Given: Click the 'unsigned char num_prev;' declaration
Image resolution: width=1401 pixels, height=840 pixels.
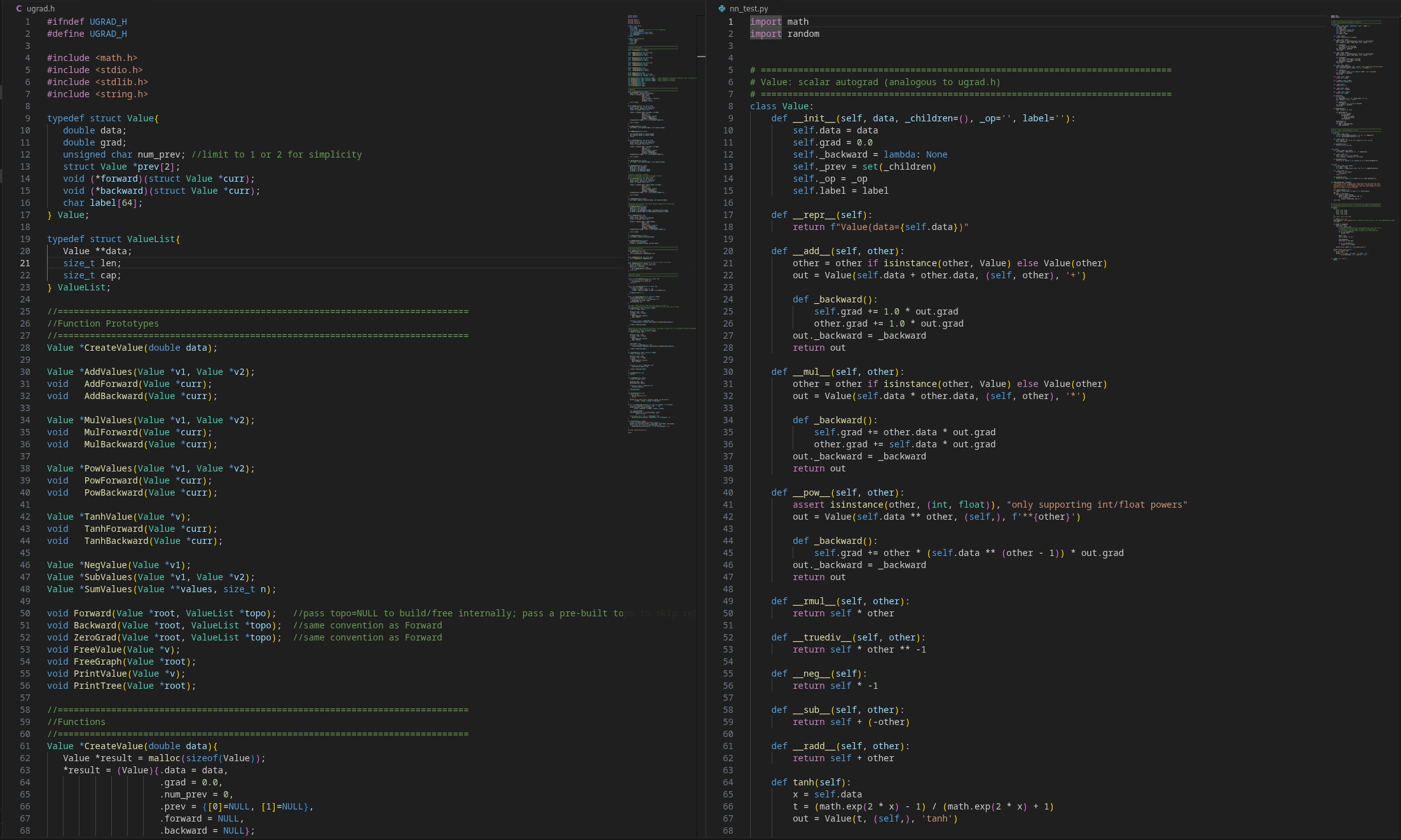Looking at the screenshot, I should [x=124, y=154].
